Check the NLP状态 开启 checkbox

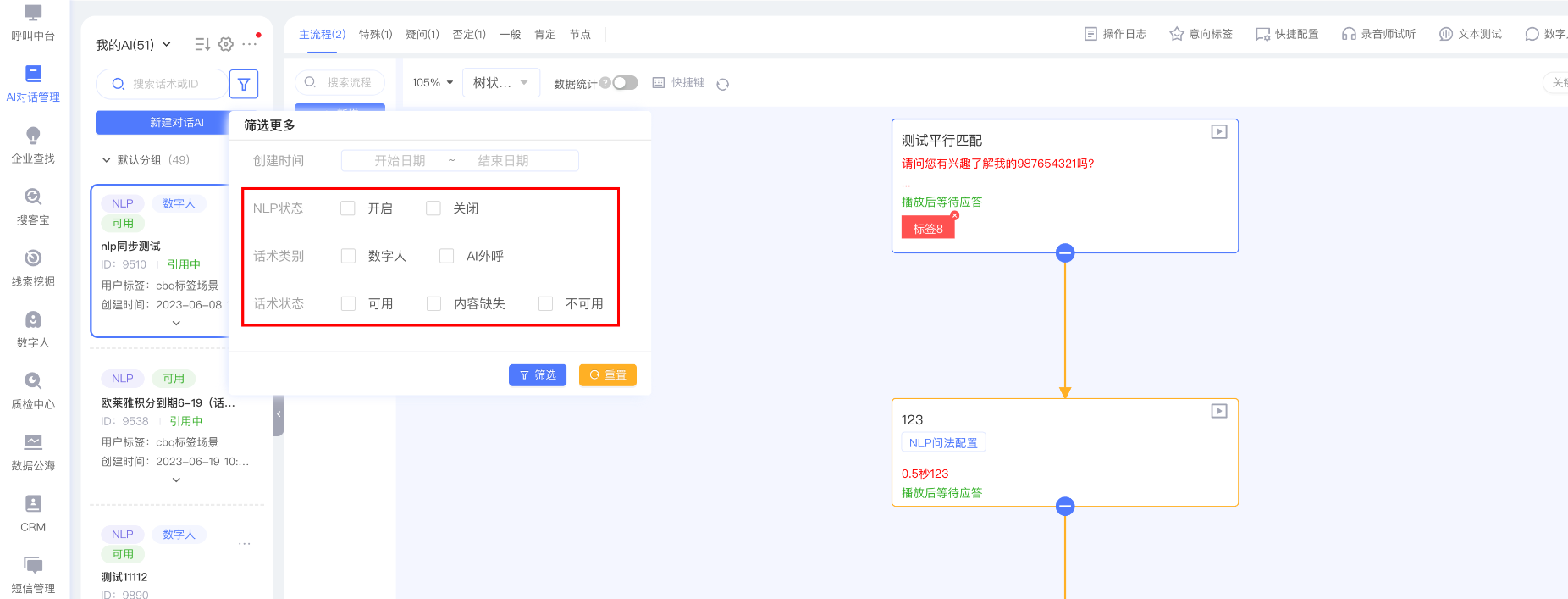point(348,208)
